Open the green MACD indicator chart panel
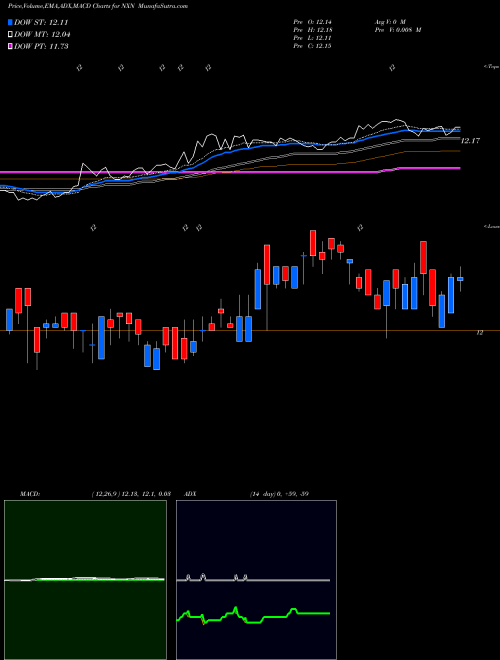The width and height of the screenshot is (500, 660). [x=85, y=580]
